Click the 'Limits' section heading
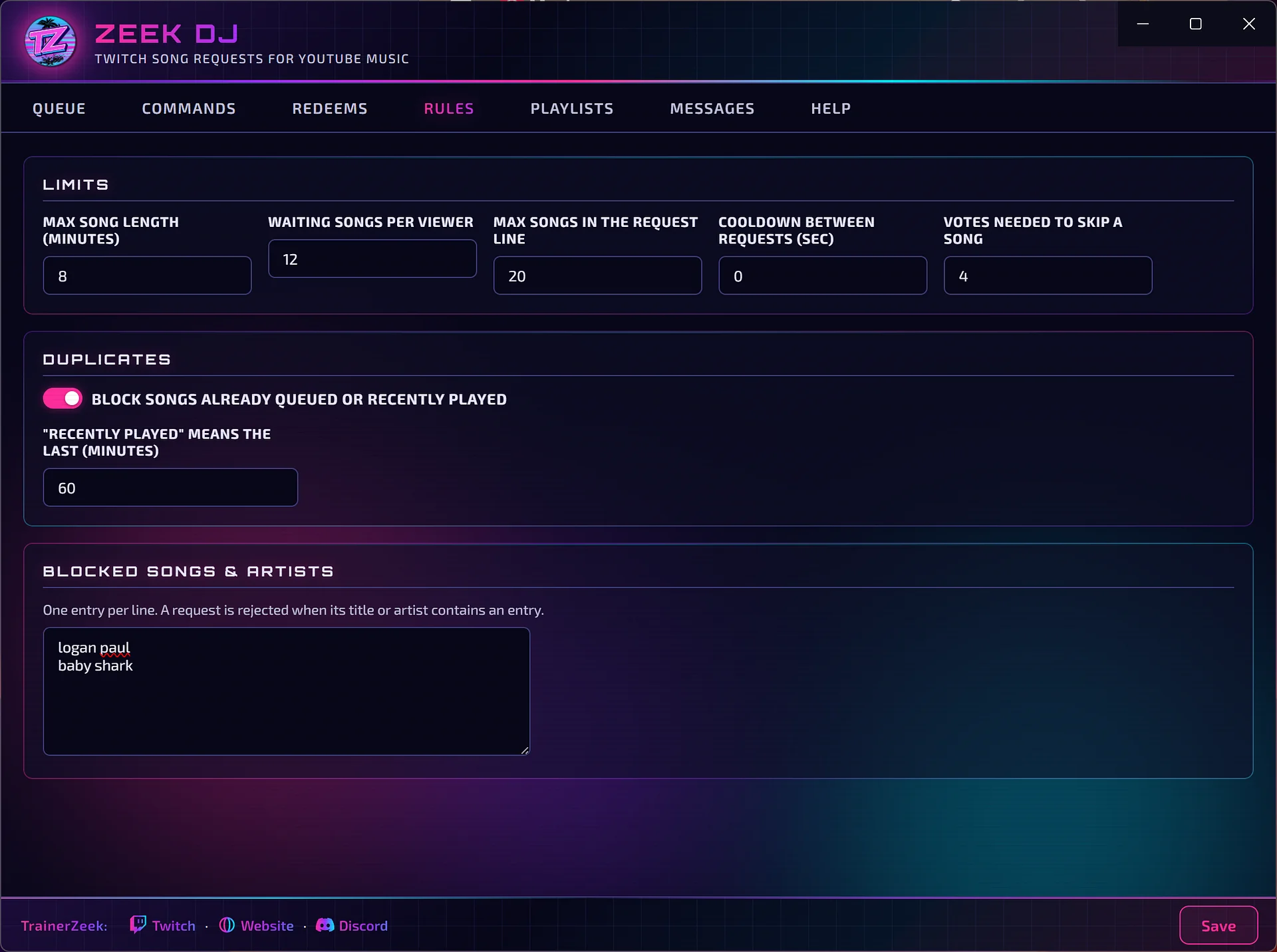1277x952 pixels. [x=76, y=184]
